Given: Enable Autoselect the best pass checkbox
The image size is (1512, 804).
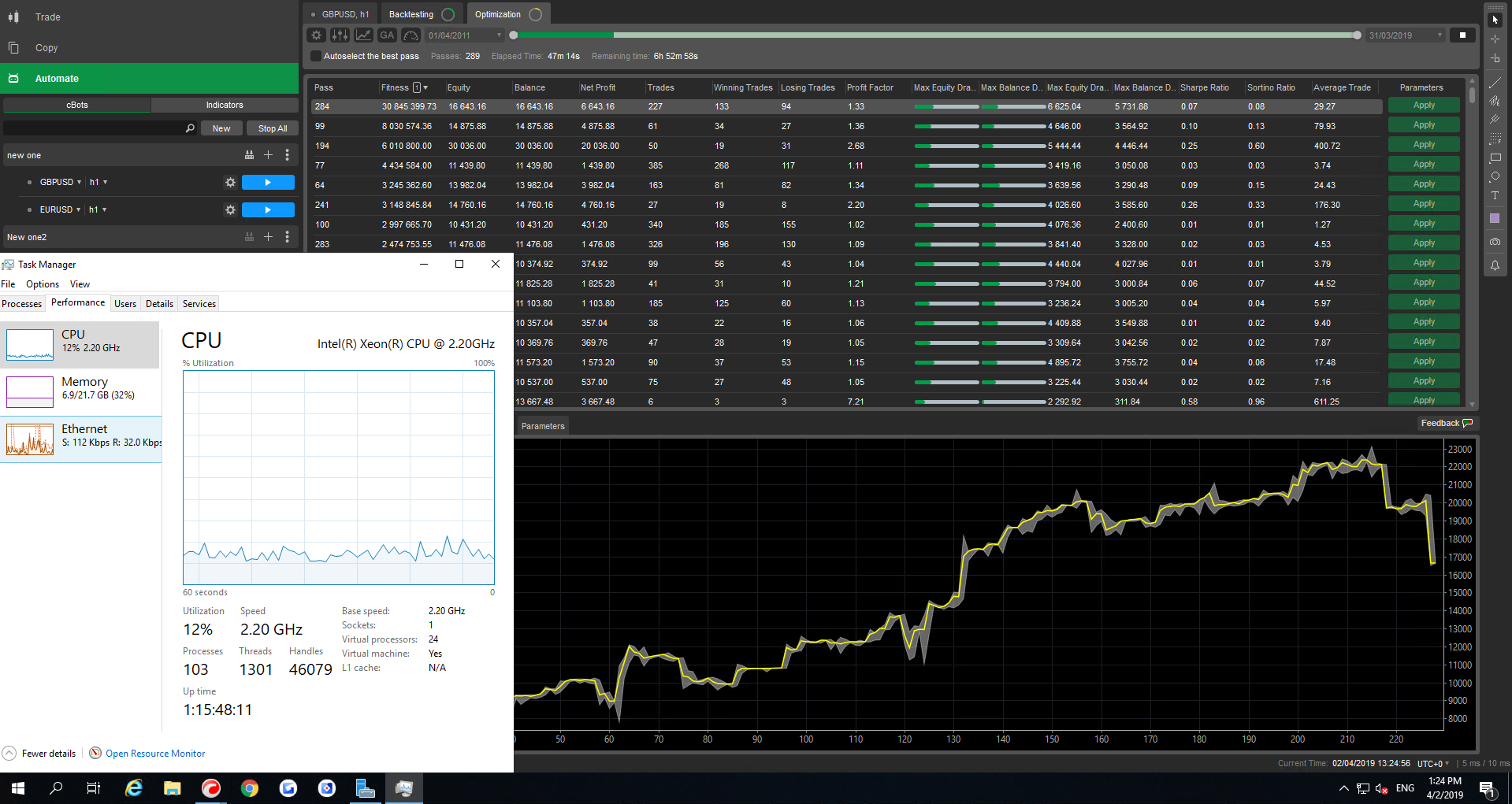Looking at the screenshot, I should point(316,57).
